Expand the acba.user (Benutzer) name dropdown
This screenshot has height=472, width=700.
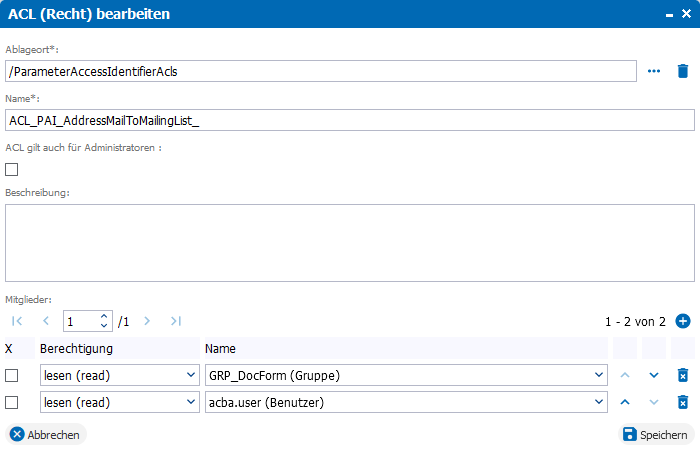coord(406,402)
